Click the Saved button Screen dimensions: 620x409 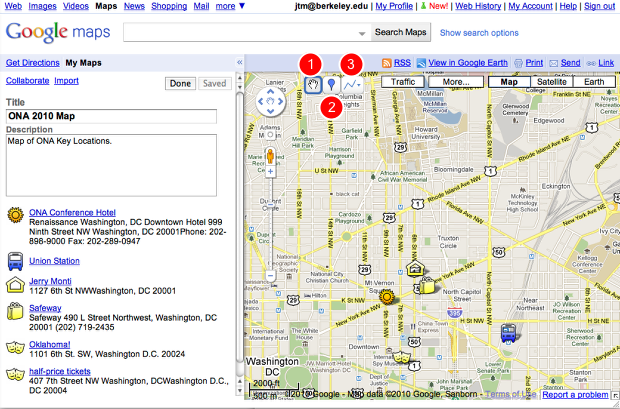tap(215, 83)
